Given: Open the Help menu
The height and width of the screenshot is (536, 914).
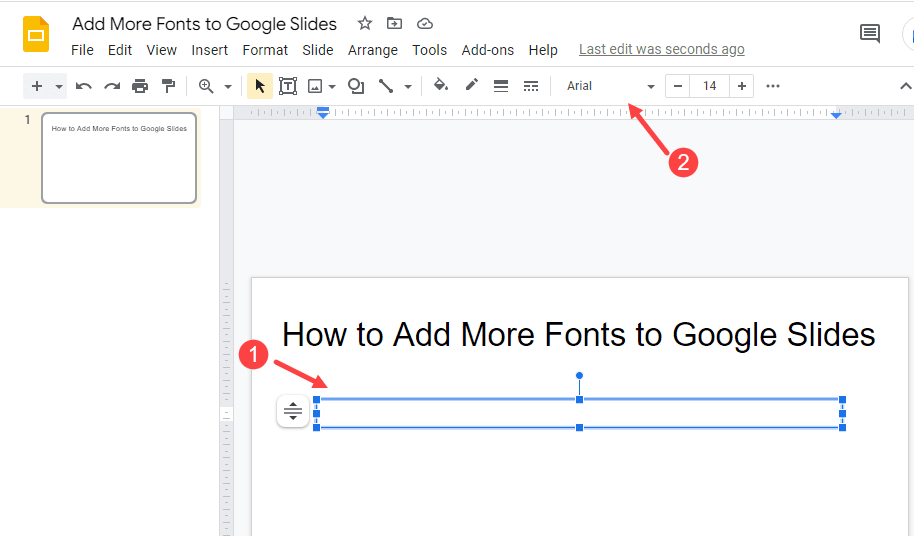Looking at the screenshot, I should [x=543, y=50].
